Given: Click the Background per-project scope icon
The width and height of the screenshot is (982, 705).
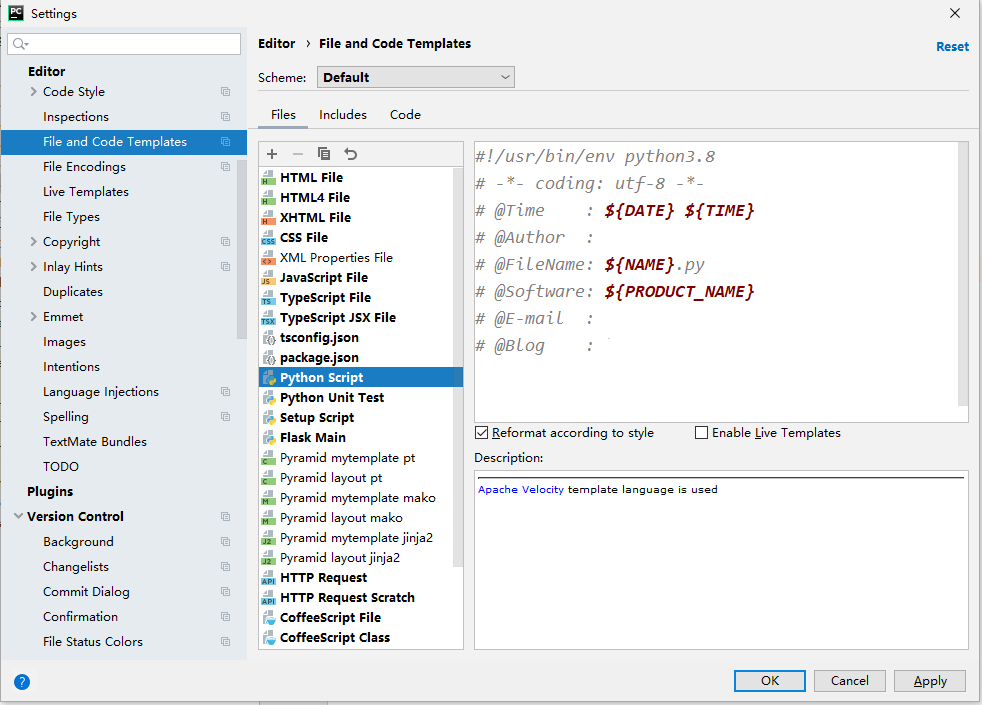Looking at the screenshot, I should pyautogui.click(x=225, y=542).
